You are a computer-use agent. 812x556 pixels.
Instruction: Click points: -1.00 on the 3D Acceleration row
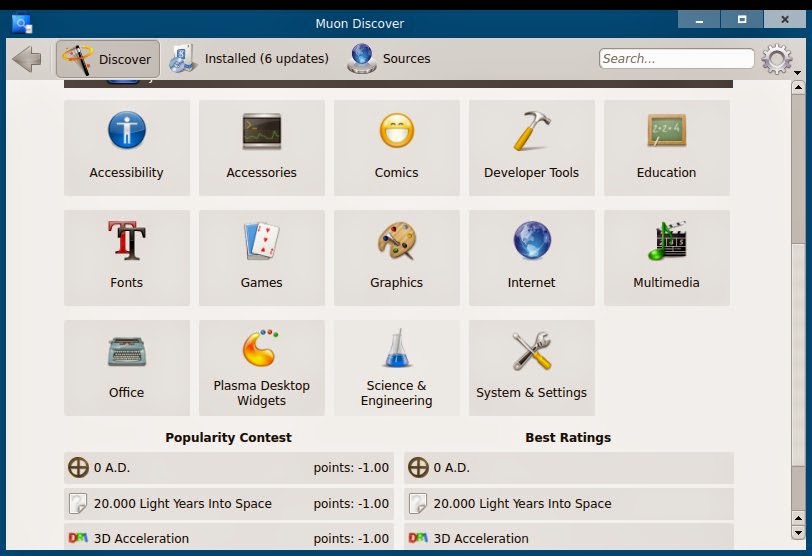click(351, 538)
